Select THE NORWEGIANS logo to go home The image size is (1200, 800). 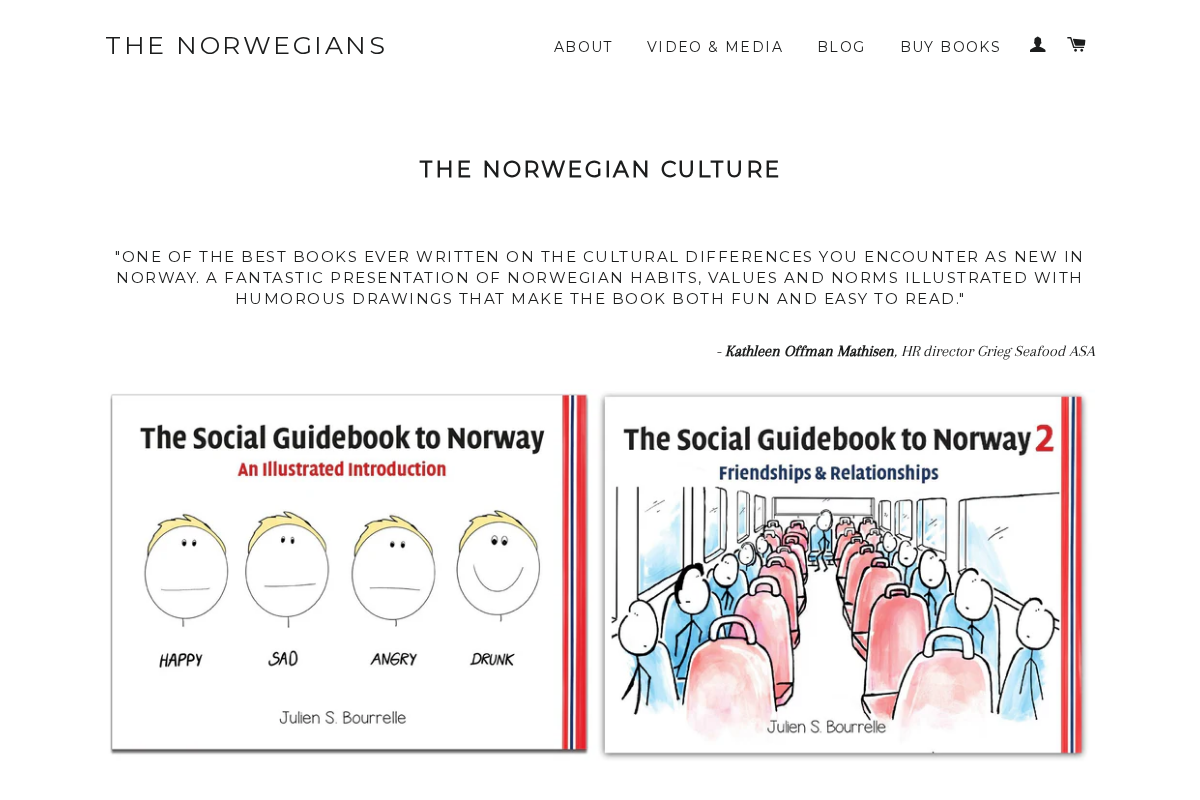tap(246, 44)
